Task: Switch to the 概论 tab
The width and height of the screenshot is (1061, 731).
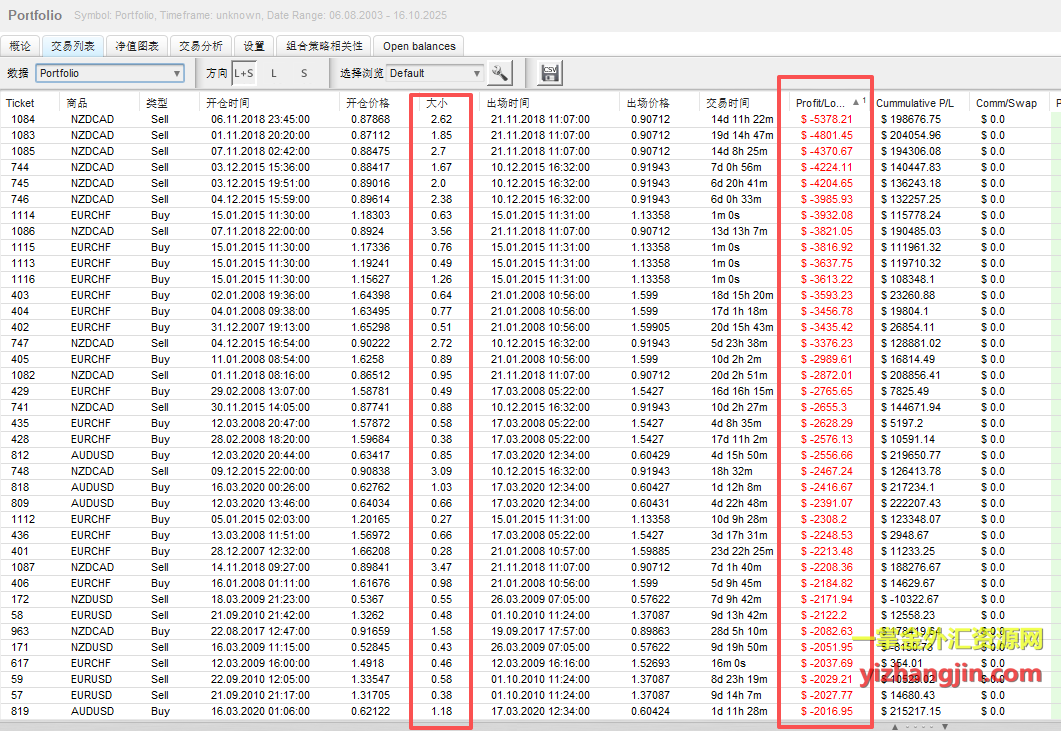Action: (x=21, y=46)
